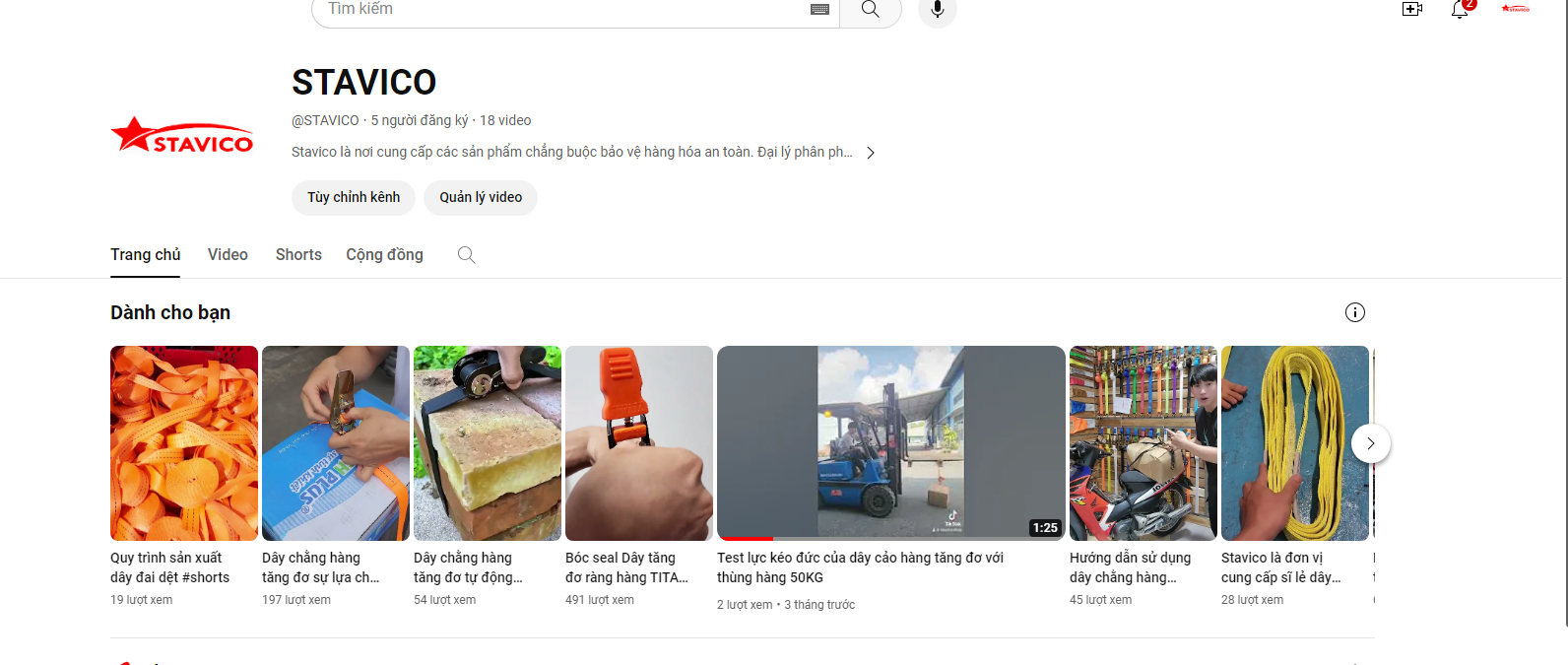Open the notifications bell

point(1460,10)
